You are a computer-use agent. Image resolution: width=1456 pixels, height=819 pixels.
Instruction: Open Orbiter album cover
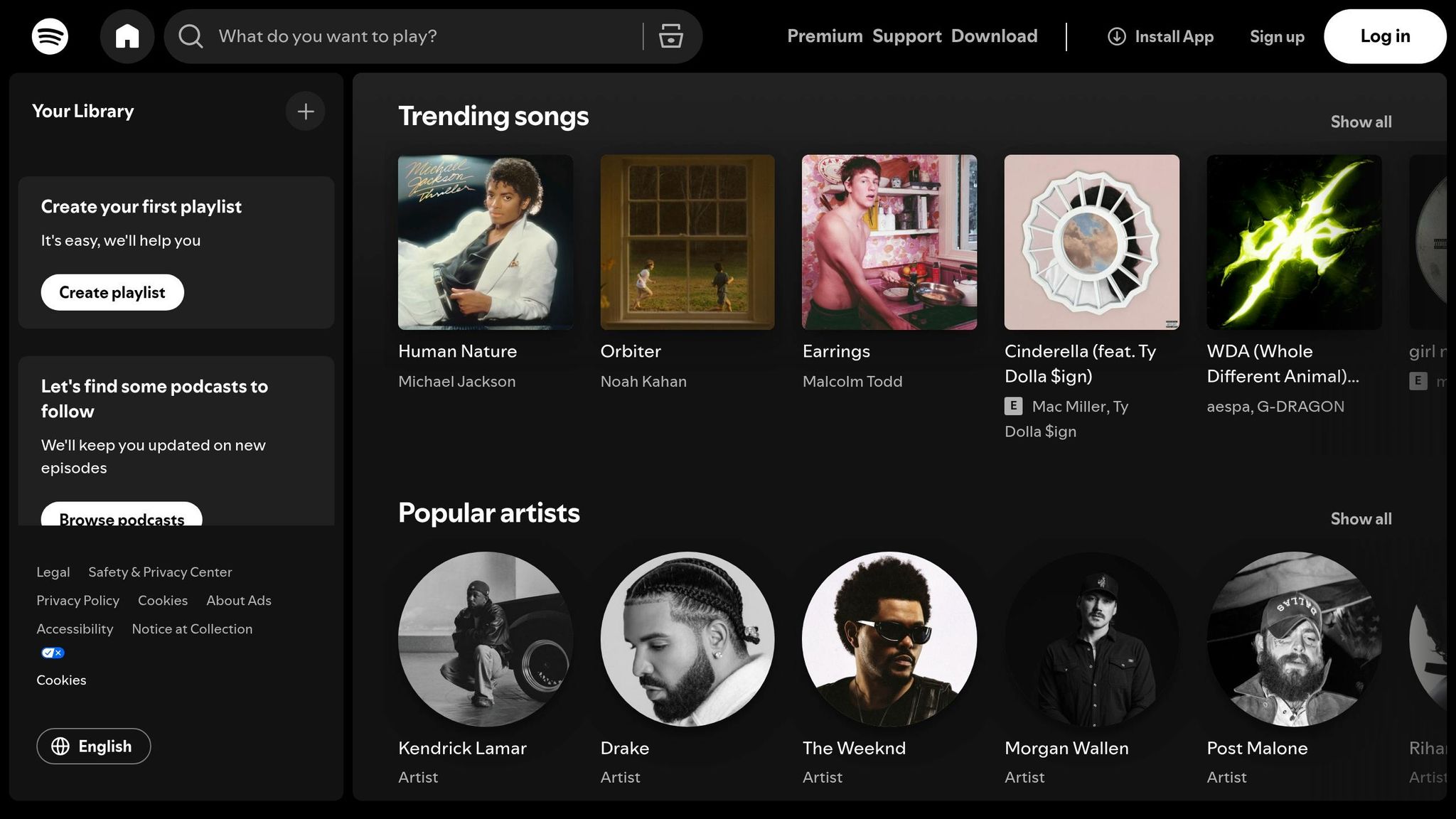point(687,242)
